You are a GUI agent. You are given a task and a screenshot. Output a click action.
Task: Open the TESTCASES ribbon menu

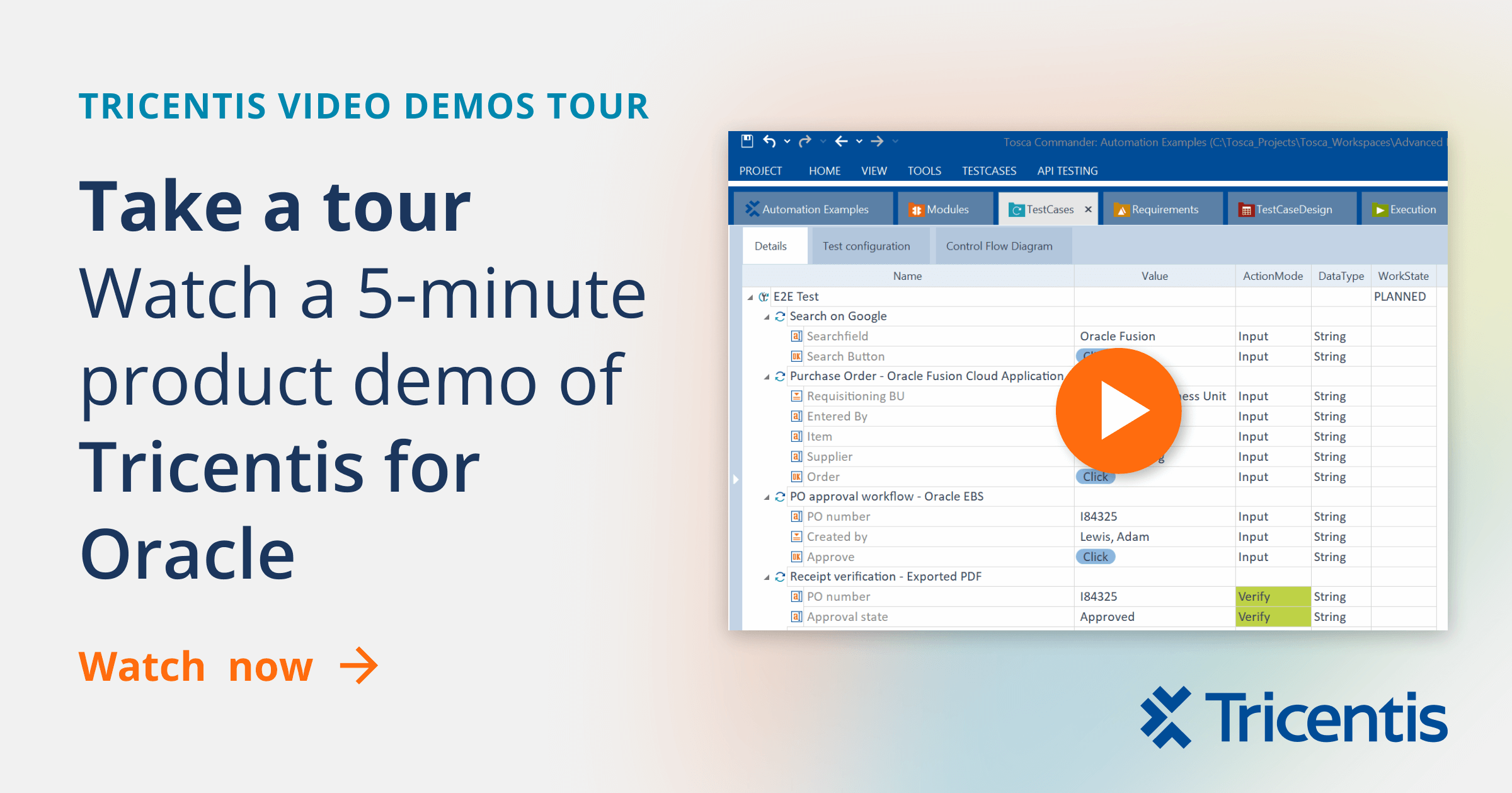[988, 171]
